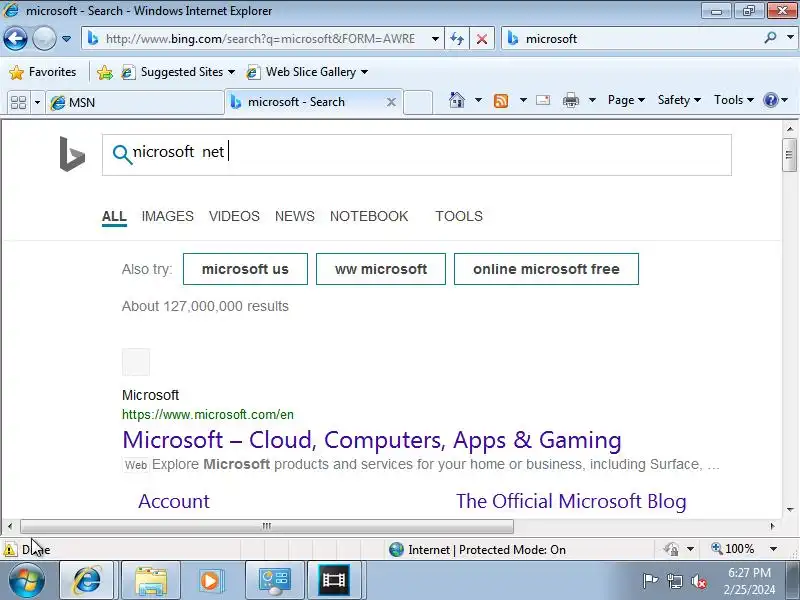
Task: Open Suggested Sites dropdown
Action: 179,72
